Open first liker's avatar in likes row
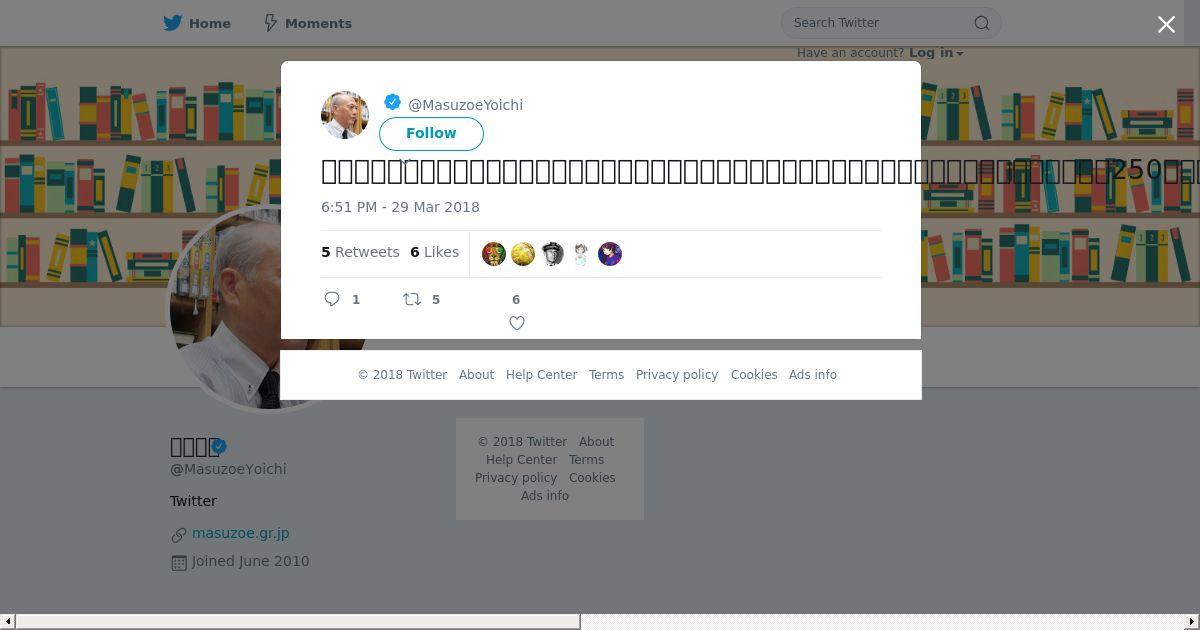The image size is (1200, 630). click(494, 254)
